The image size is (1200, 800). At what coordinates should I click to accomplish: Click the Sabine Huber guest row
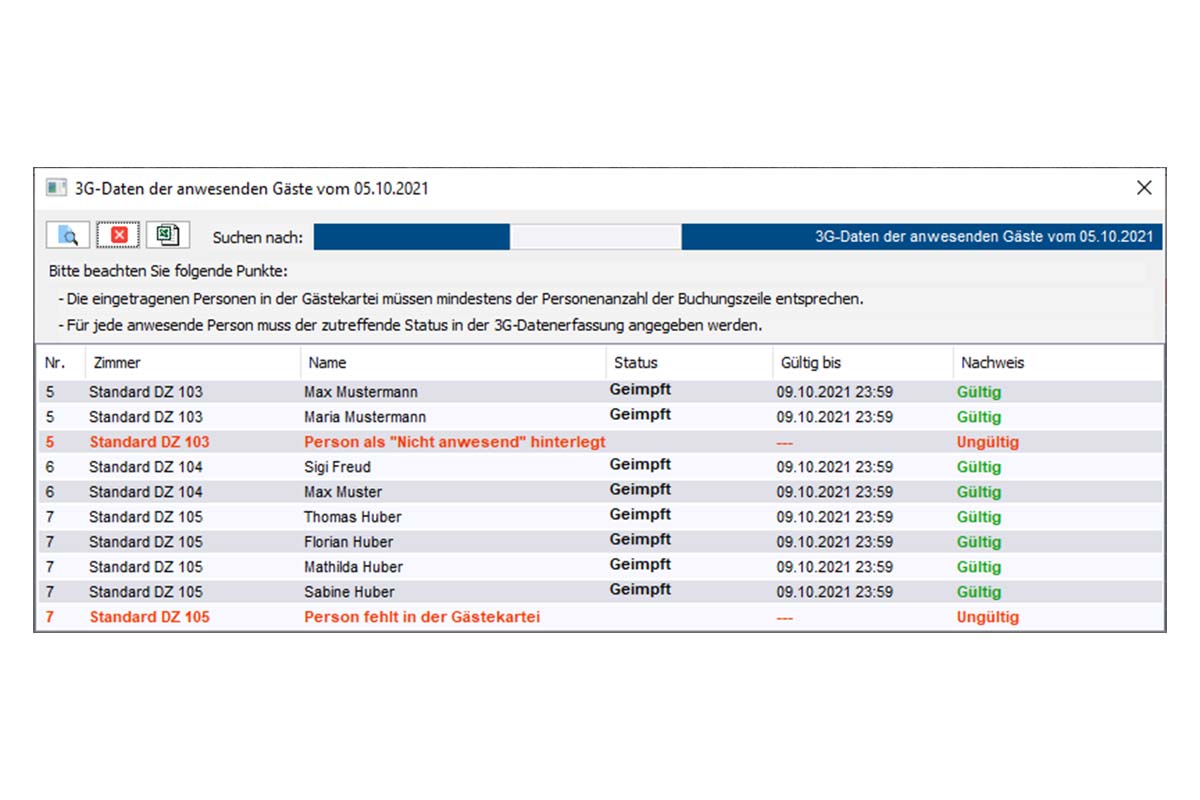click(x=349, y=592)
